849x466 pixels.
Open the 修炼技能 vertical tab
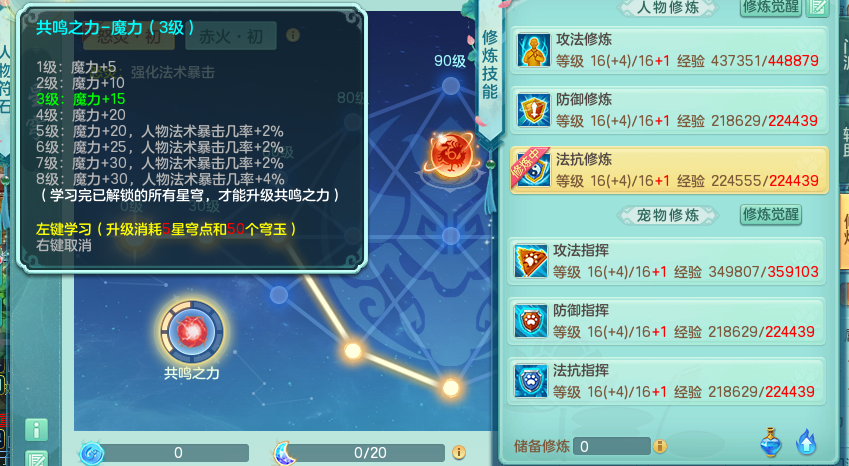pos(489,65)
